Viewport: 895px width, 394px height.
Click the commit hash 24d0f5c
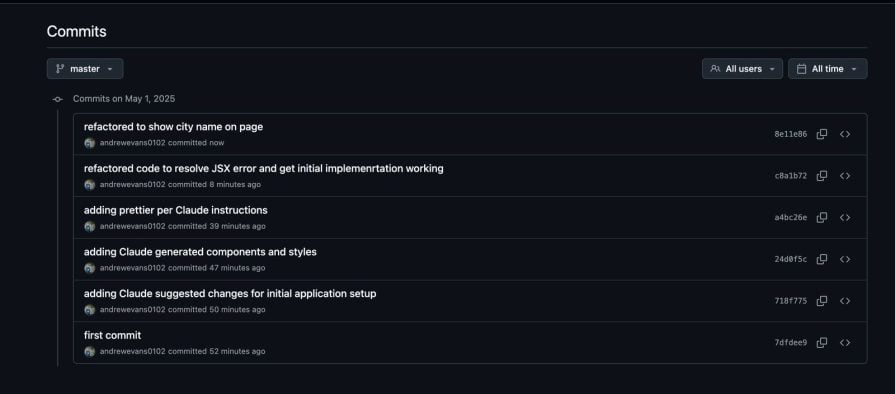click(x=791, y=259)
